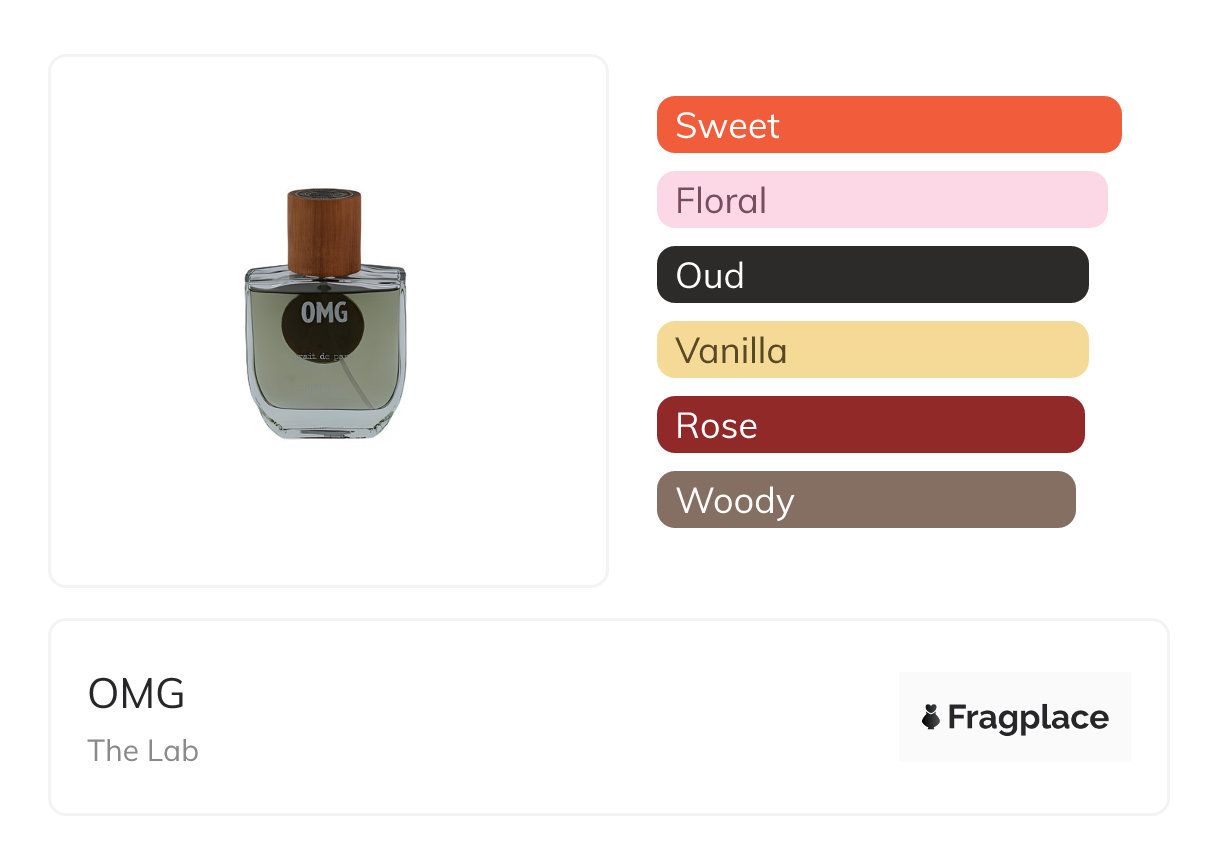Click the dark red Rose accord bar

pos(870,425)
